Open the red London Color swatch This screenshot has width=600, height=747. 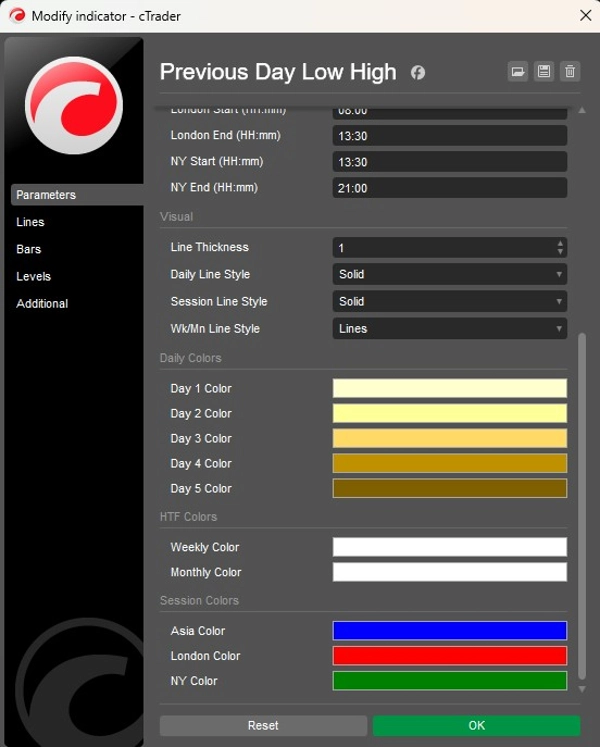tap(450, 656)
